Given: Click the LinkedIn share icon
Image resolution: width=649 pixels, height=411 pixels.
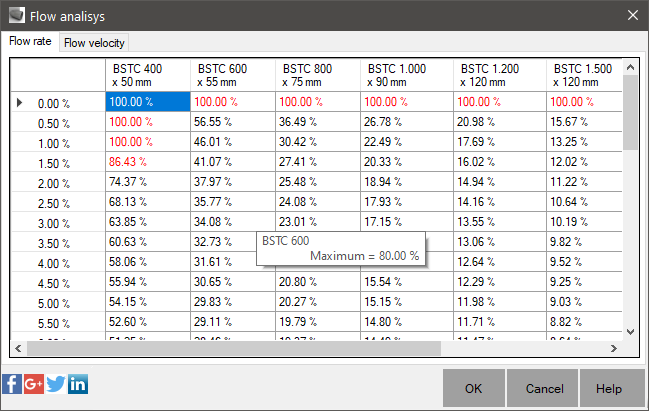Looking at the screenshot, I should [x=78, y=384].
